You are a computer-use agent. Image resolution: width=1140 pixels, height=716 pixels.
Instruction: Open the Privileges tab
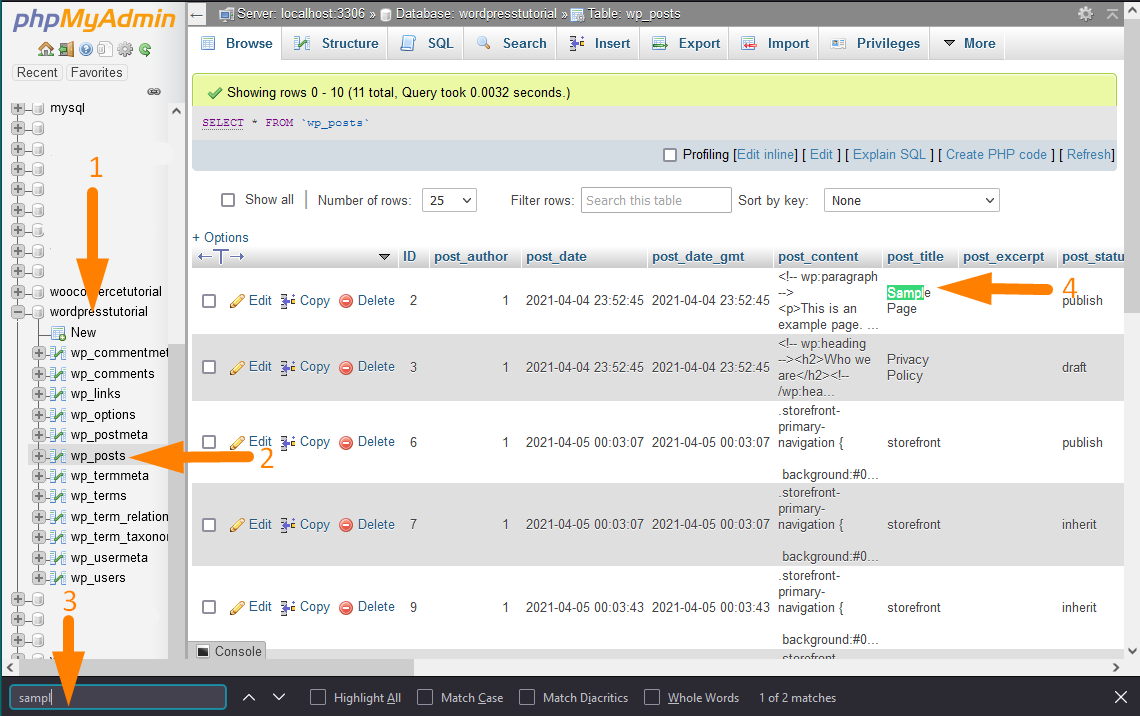click(x=875, y=44)
